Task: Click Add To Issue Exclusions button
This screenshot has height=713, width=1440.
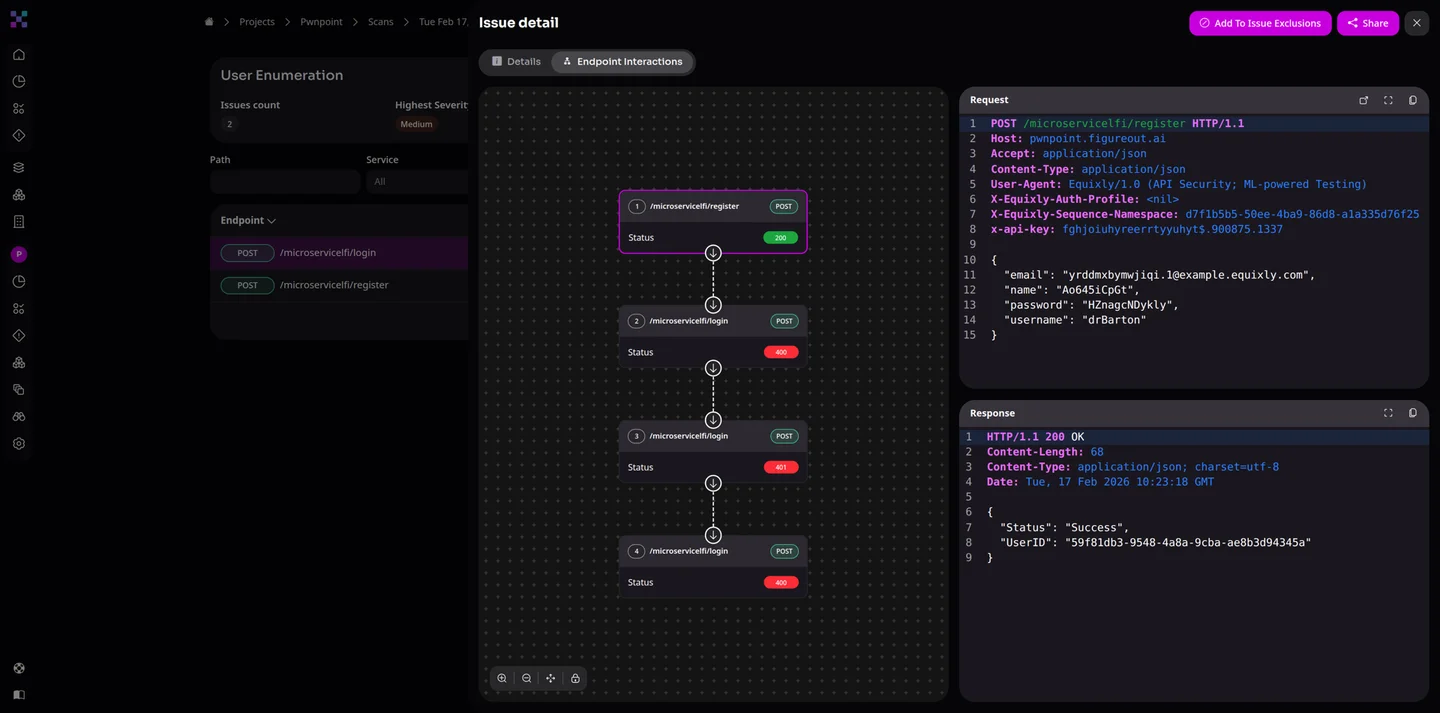Action: pyautogui.click(x=1259, y=23)
